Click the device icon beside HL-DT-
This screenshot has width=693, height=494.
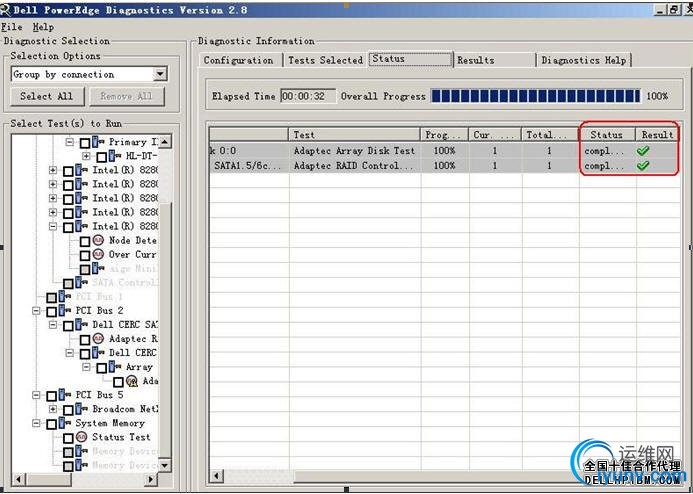pos(115,156)
